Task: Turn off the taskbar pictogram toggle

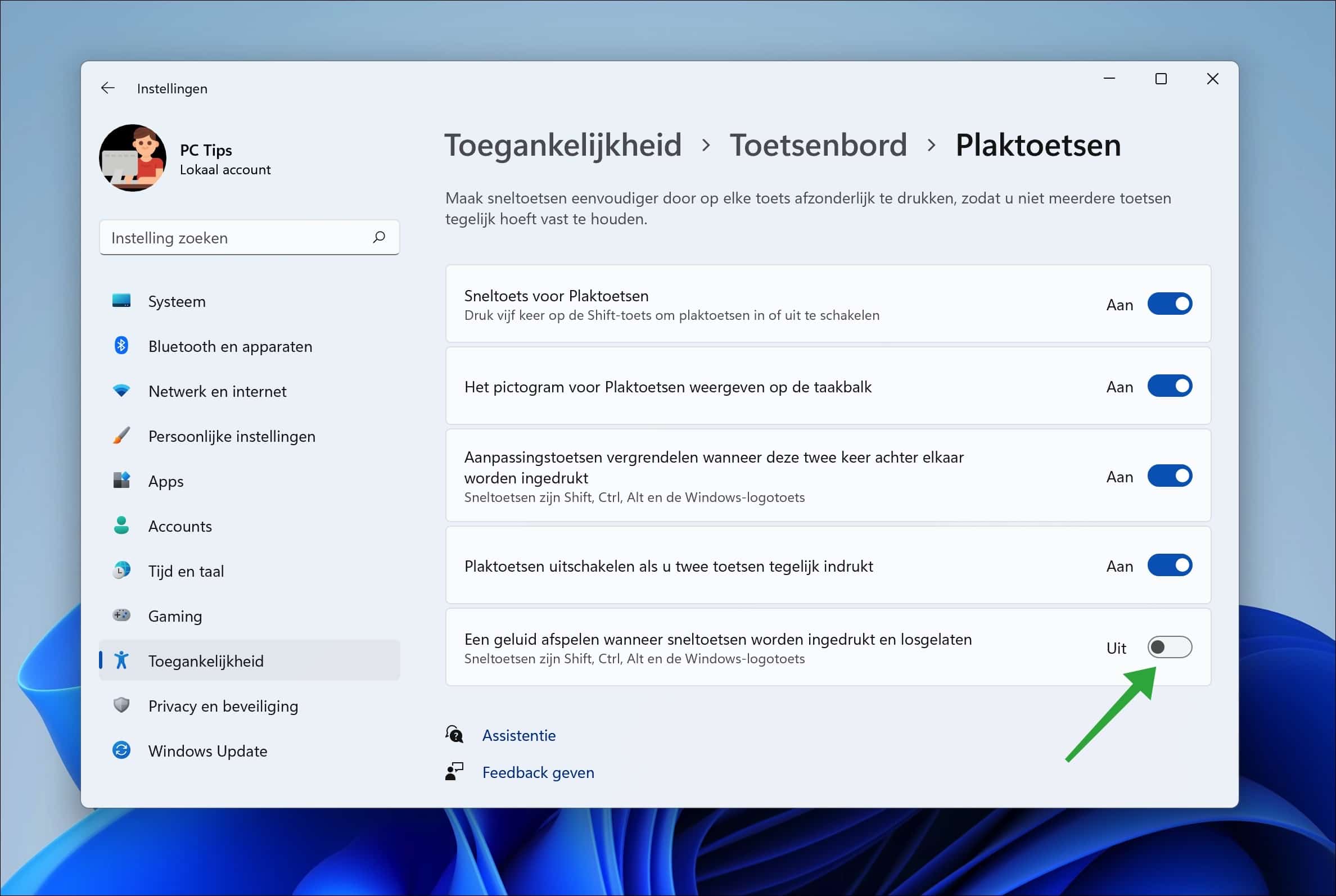Action: (x=1170, y=386)
